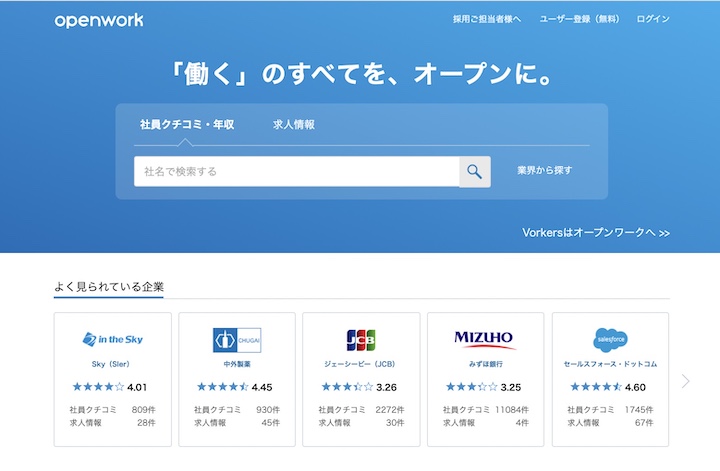Open the in the Sky company logo
This screenshot has height=471, width=720.
(x=113, y=339)
